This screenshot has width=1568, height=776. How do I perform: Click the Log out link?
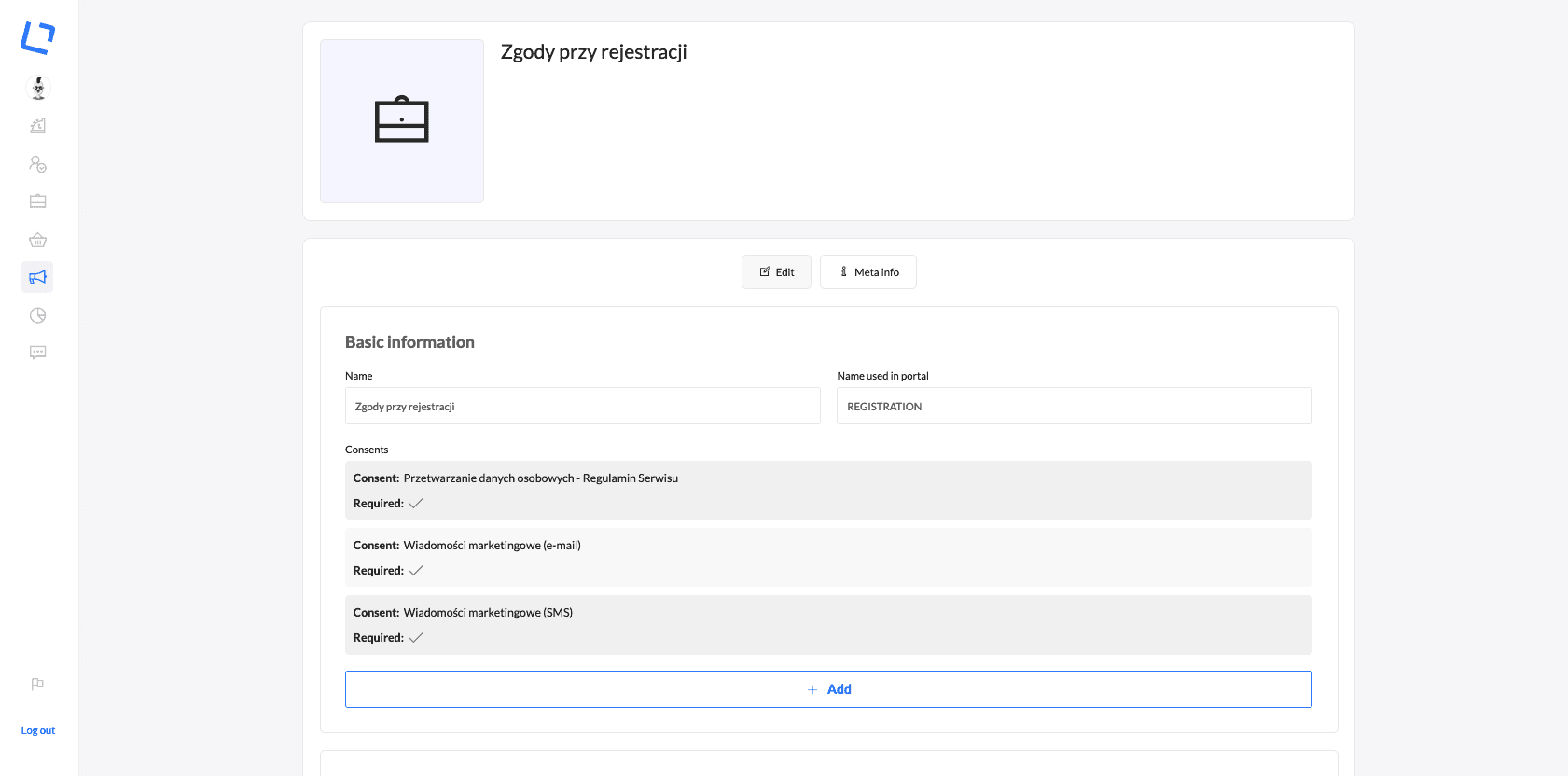(x=38, y=730)
